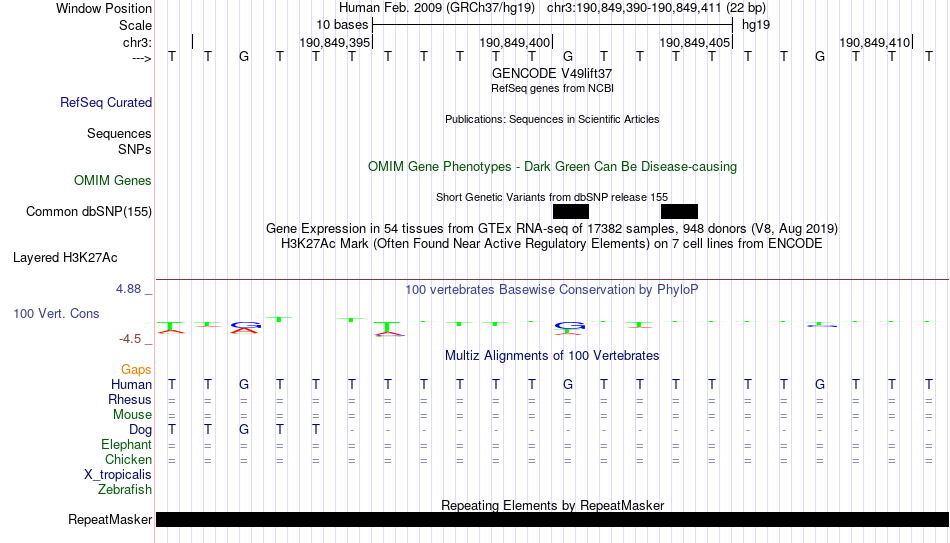Click Publications: Sequences in Scientific Articles title
The width and height of the screenshot is (950, 543).
click(x=552, y=119)
